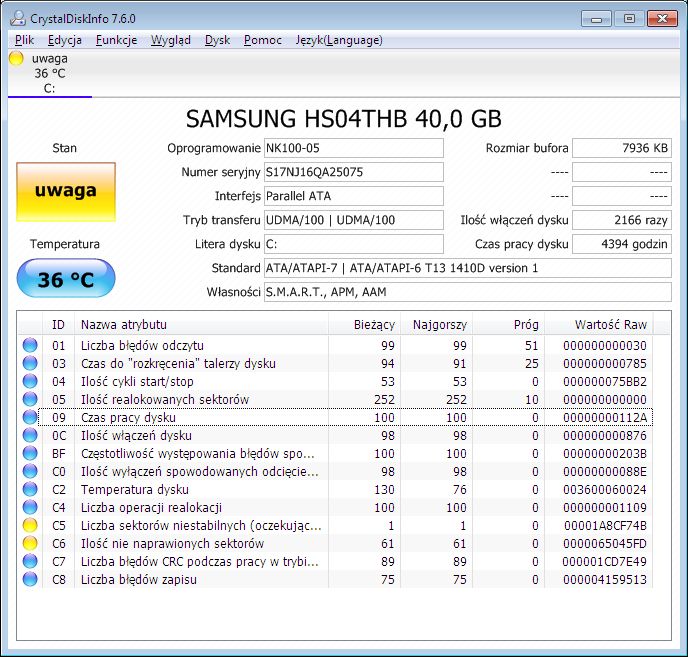
Task: Click blue status icon for attribute C8
Action: click(30, 579)
